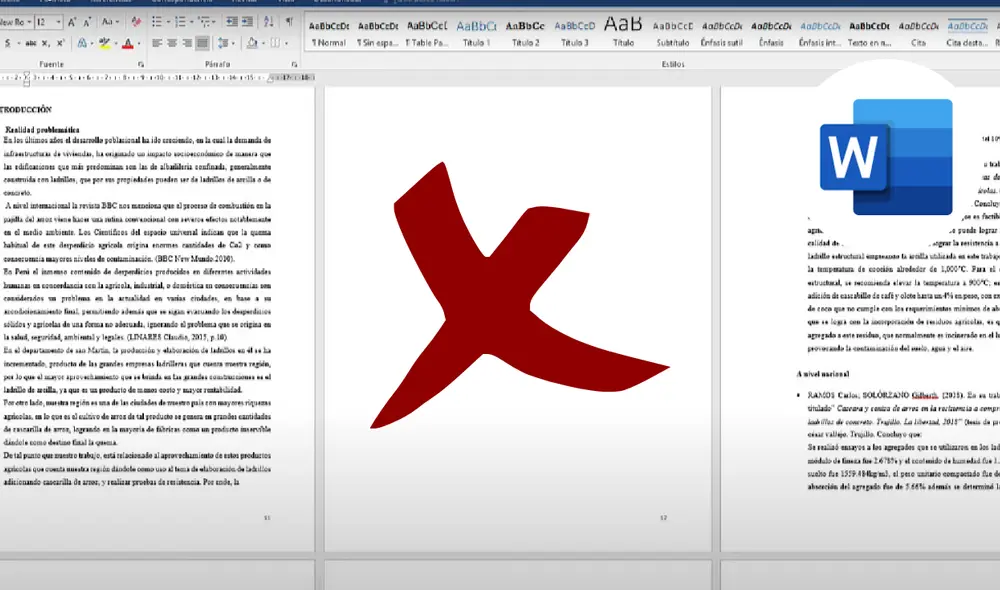Pick the red font color swatch
1000x590 pixels.
tap(127, 43)
